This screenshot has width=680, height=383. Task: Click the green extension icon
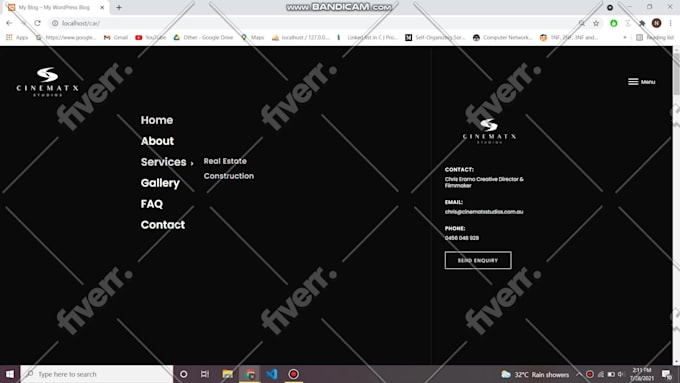pyautogui.click(x=613, y=23)
